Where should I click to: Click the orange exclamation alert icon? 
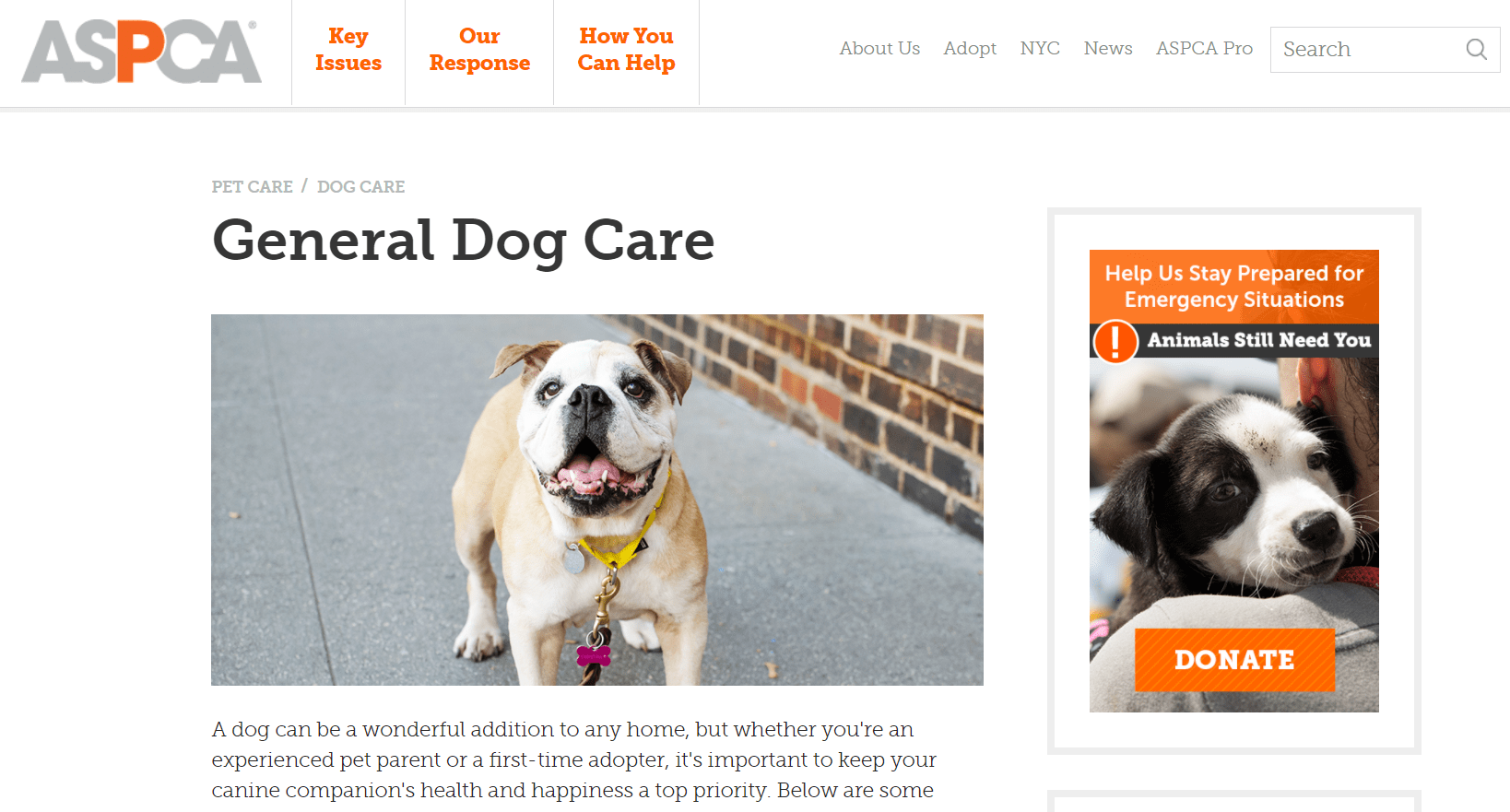(1115, 341)
